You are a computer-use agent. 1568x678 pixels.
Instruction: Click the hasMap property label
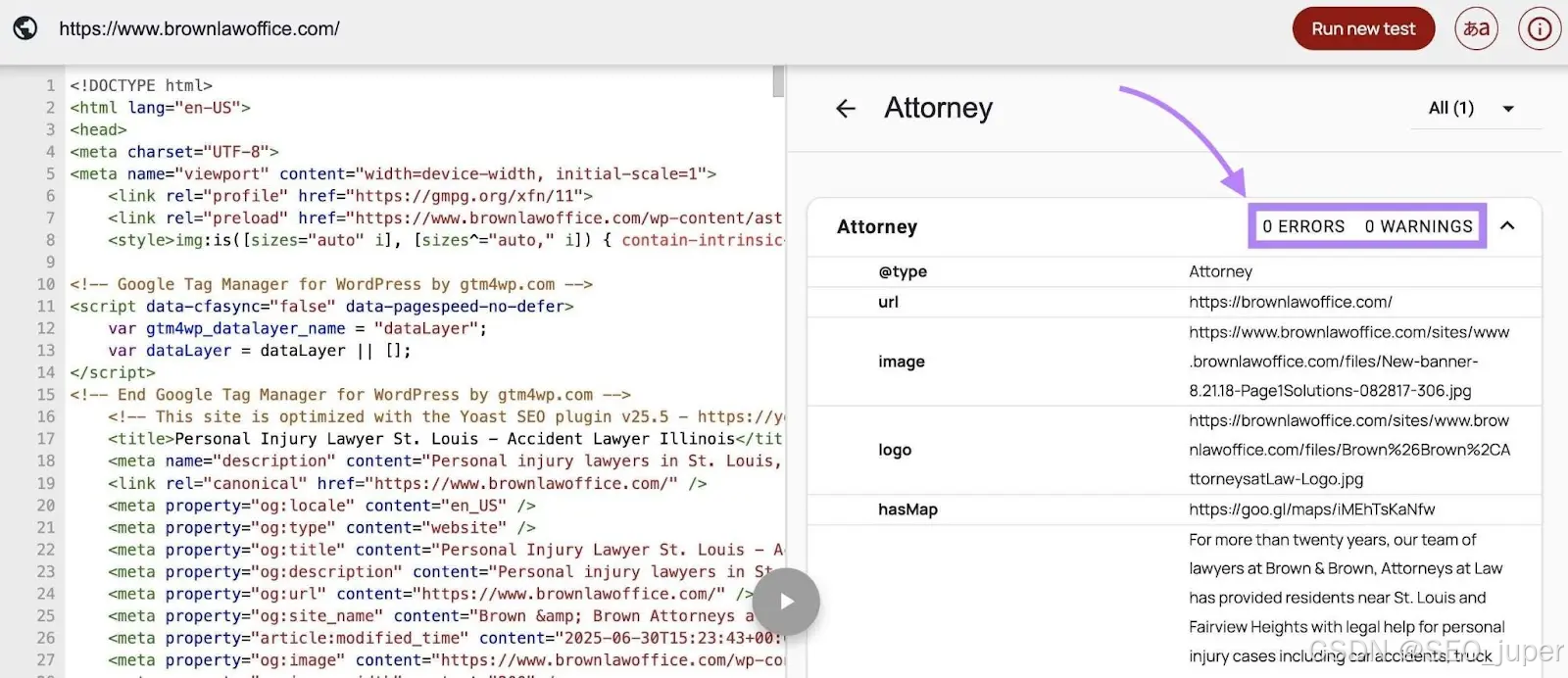(907, 509)
